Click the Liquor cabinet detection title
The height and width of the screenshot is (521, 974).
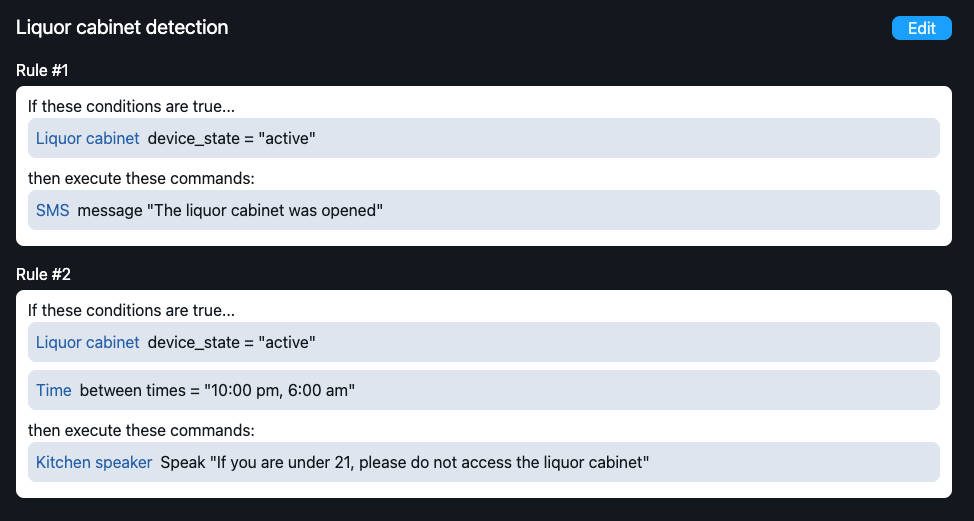[122, 28]
